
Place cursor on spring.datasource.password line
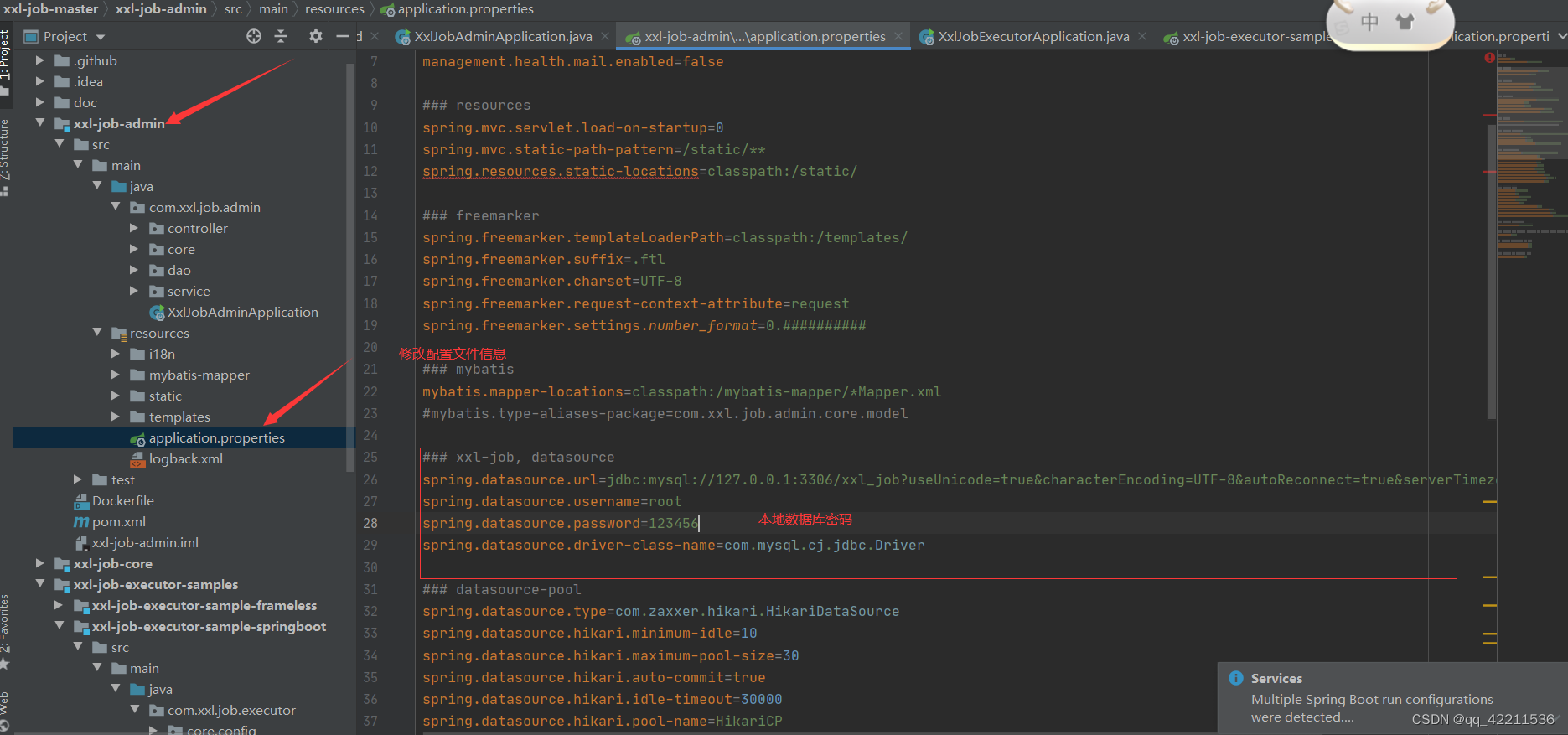click(x=560, y=523)
